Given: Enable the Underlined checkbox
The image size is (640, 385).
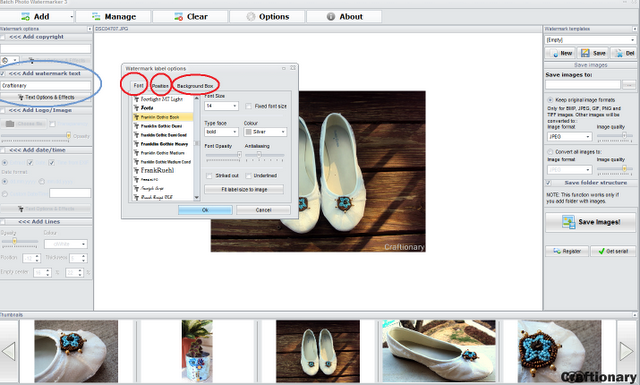Looking at the screenshot, I should [248, 176].
